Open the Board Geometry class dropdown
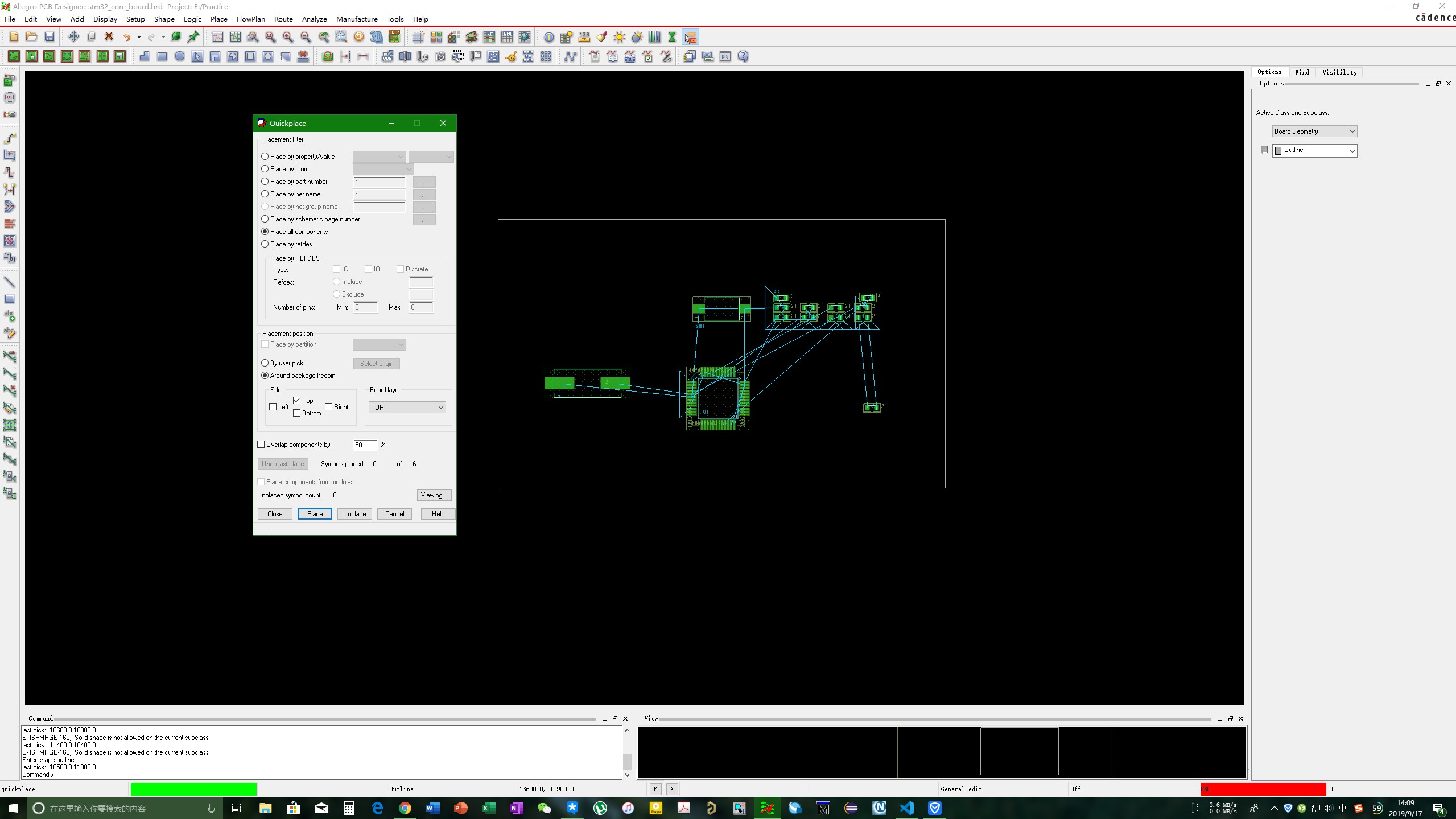Viewport: 1456px width, 819px height. coord(1314,131)
